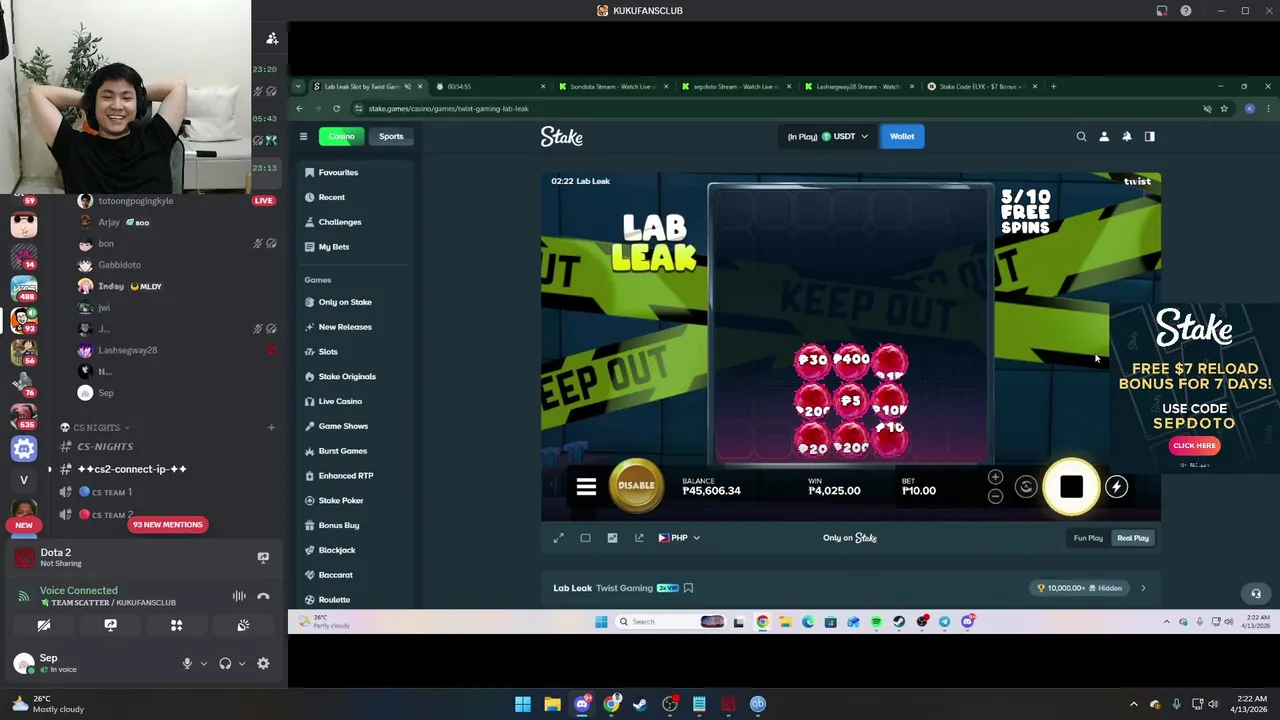Bookmark Lab Leak as favourite

coord(688,588)
